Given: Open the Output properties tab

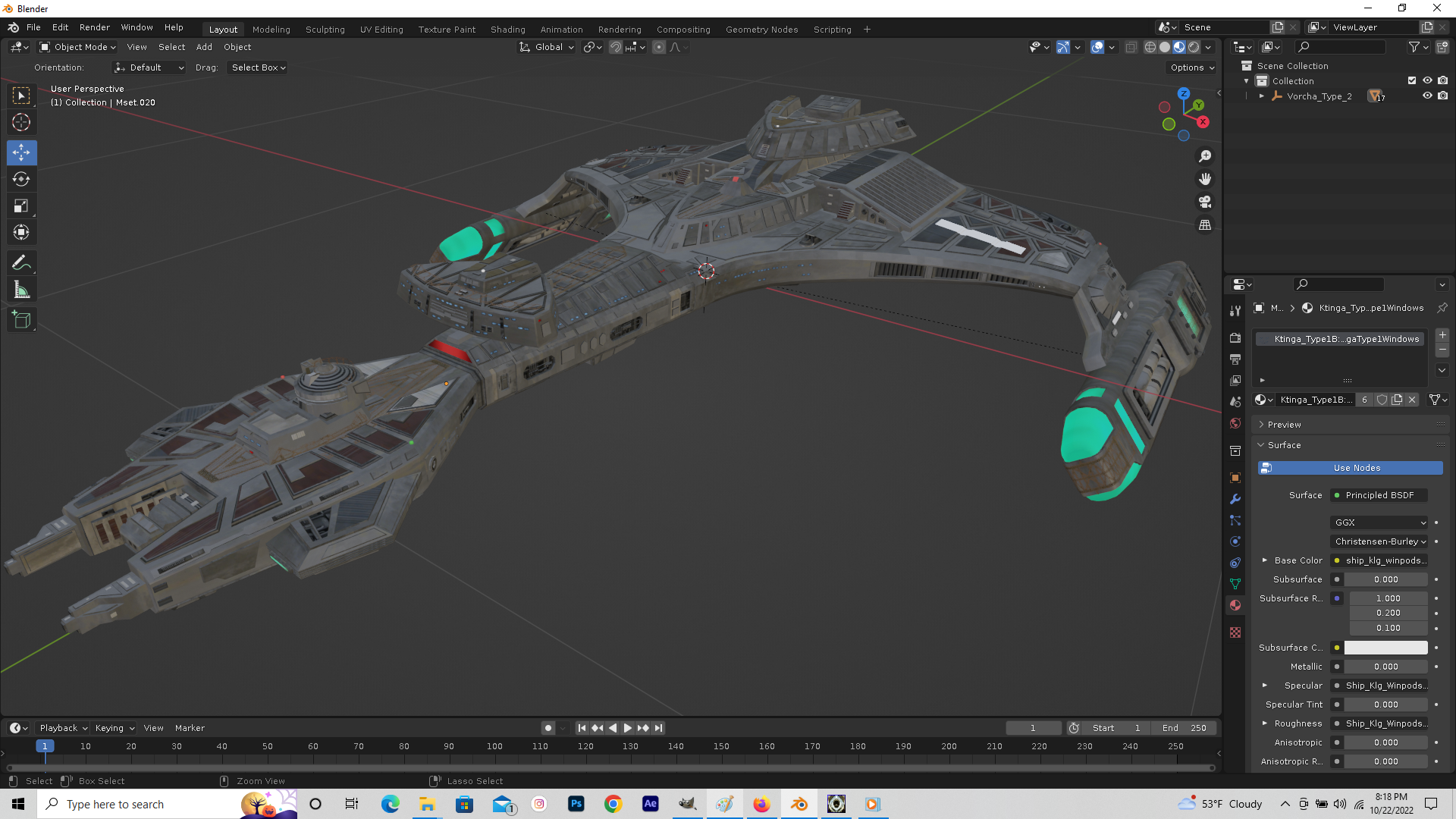Looking at the screenshot, I should point(1235,359).
